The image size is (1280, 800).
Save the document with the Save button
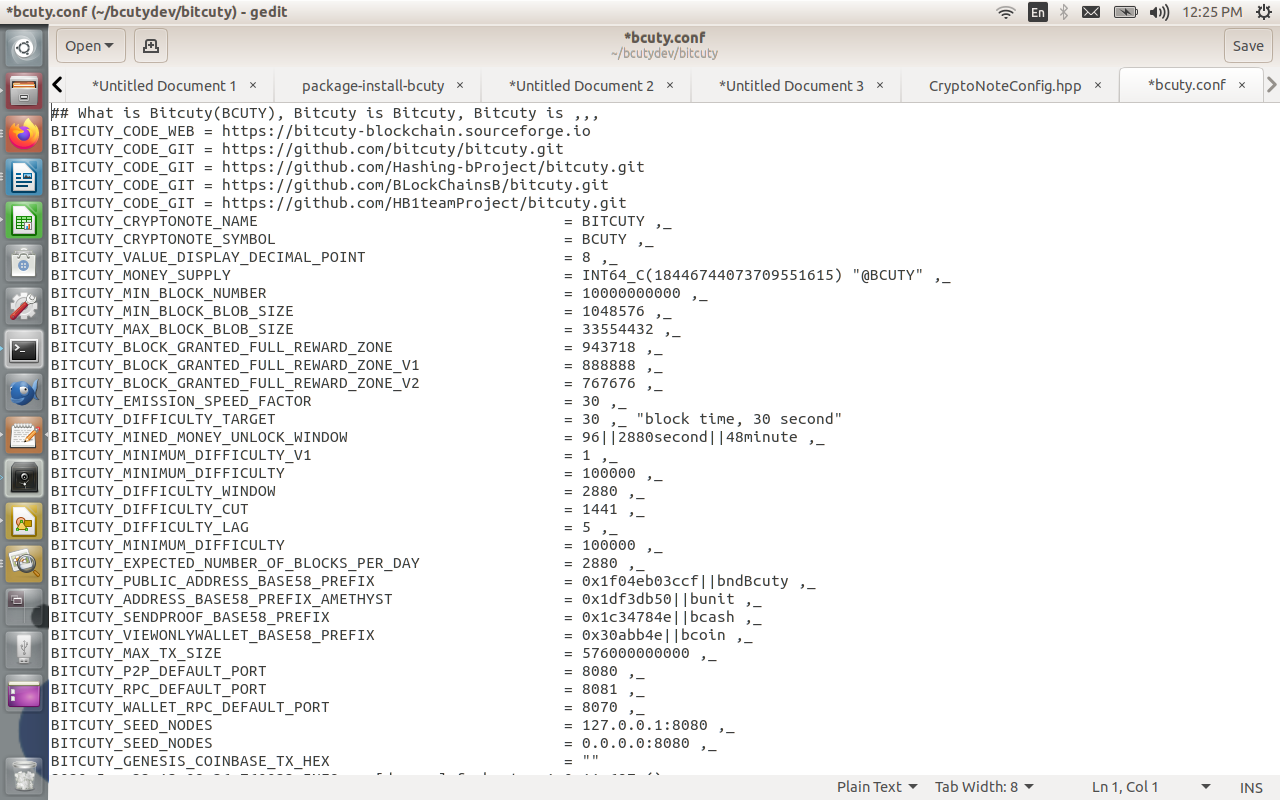[1248, 45]
